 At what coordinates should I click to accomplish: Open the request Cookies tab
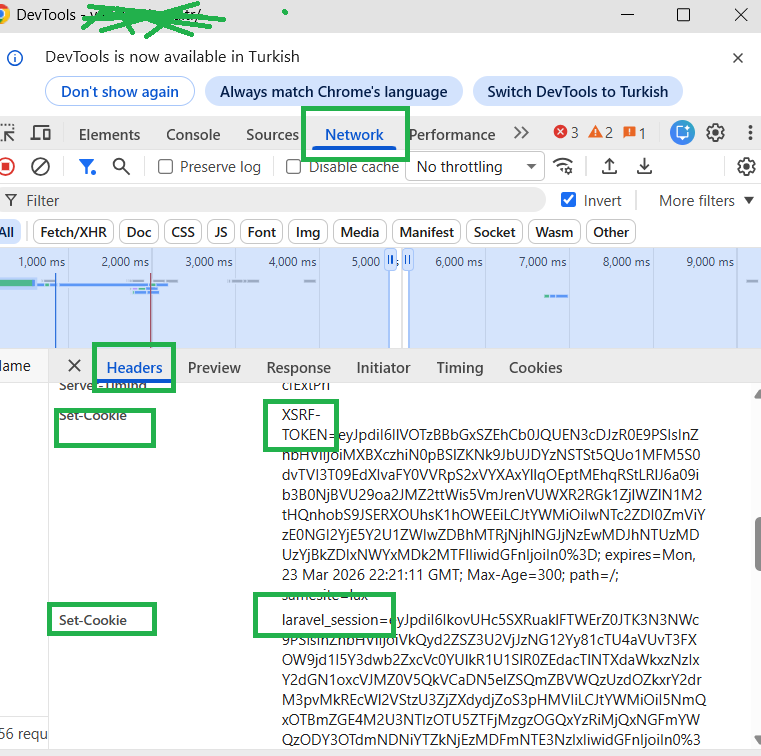coord(535,368)
